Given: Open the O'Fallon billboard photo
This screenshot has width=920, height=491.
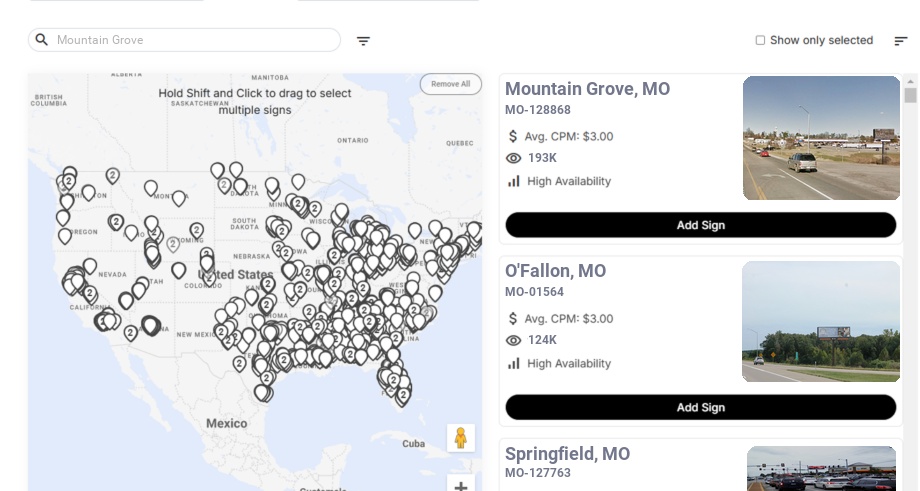Looking at the screenshot, I should tap(821, 322).
